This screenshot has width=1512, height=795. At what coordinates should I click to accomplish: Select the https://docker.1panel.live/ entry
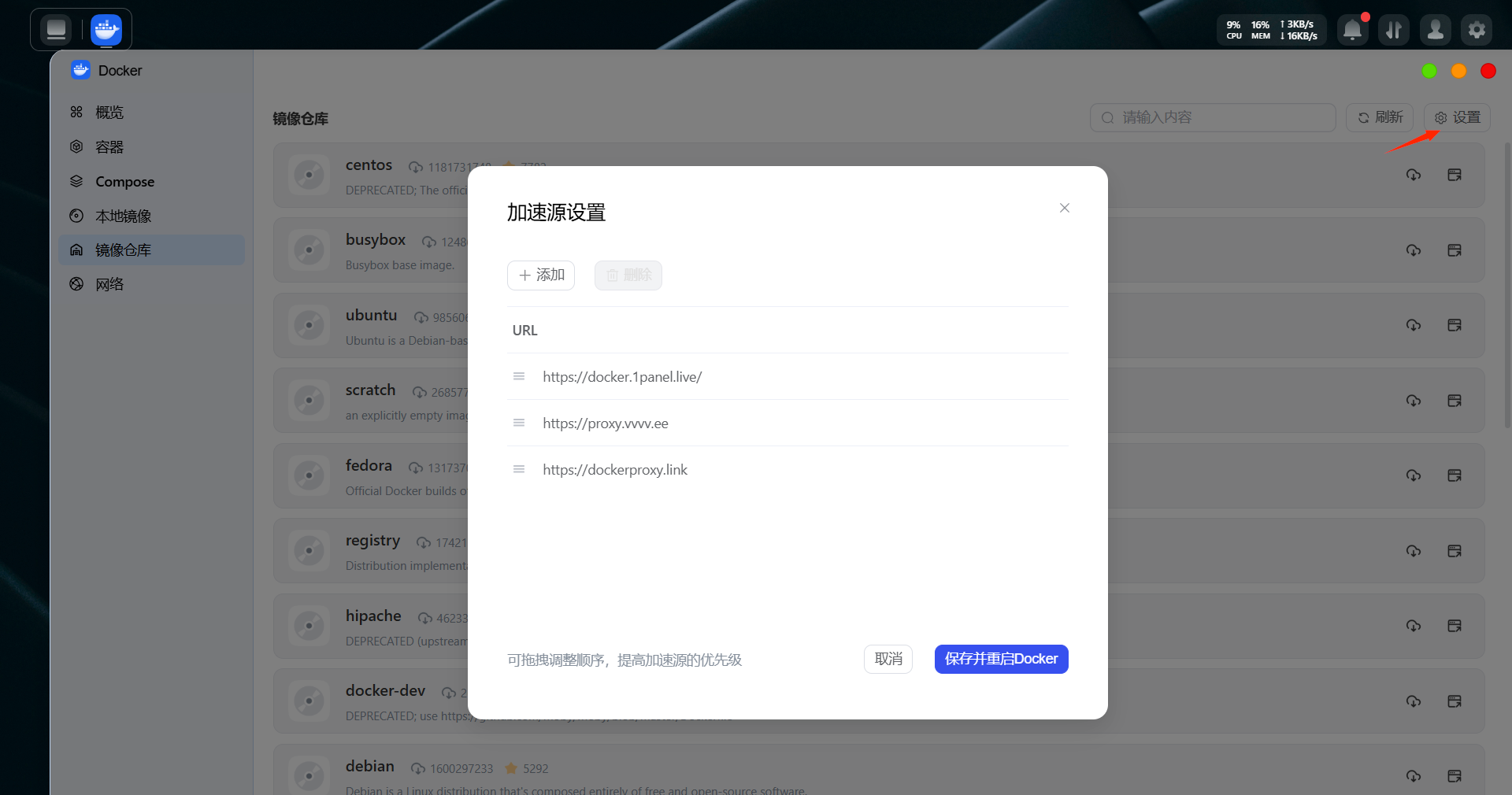point(622,377)
